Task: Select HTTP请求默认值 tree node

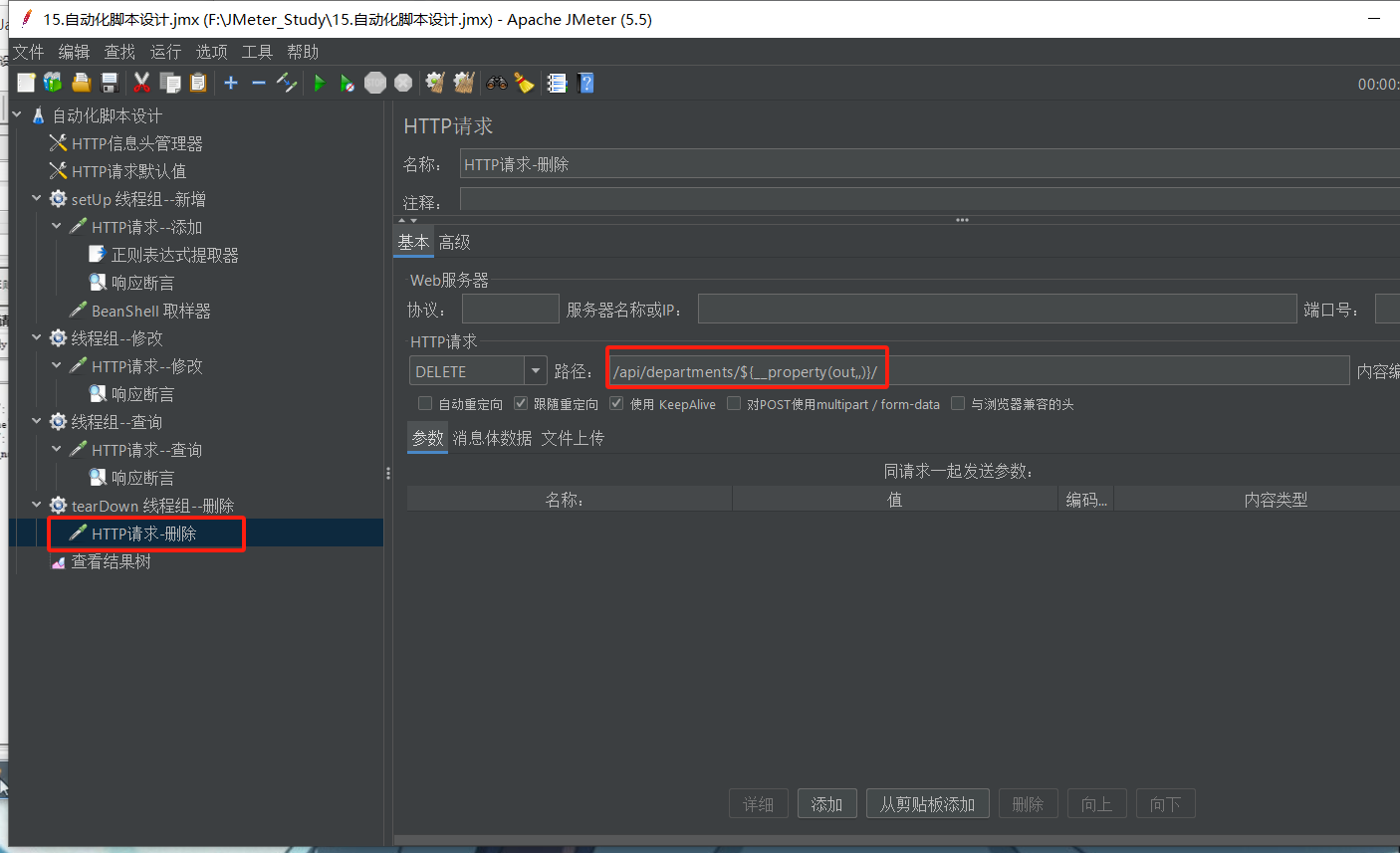Action: coord(128,171)
